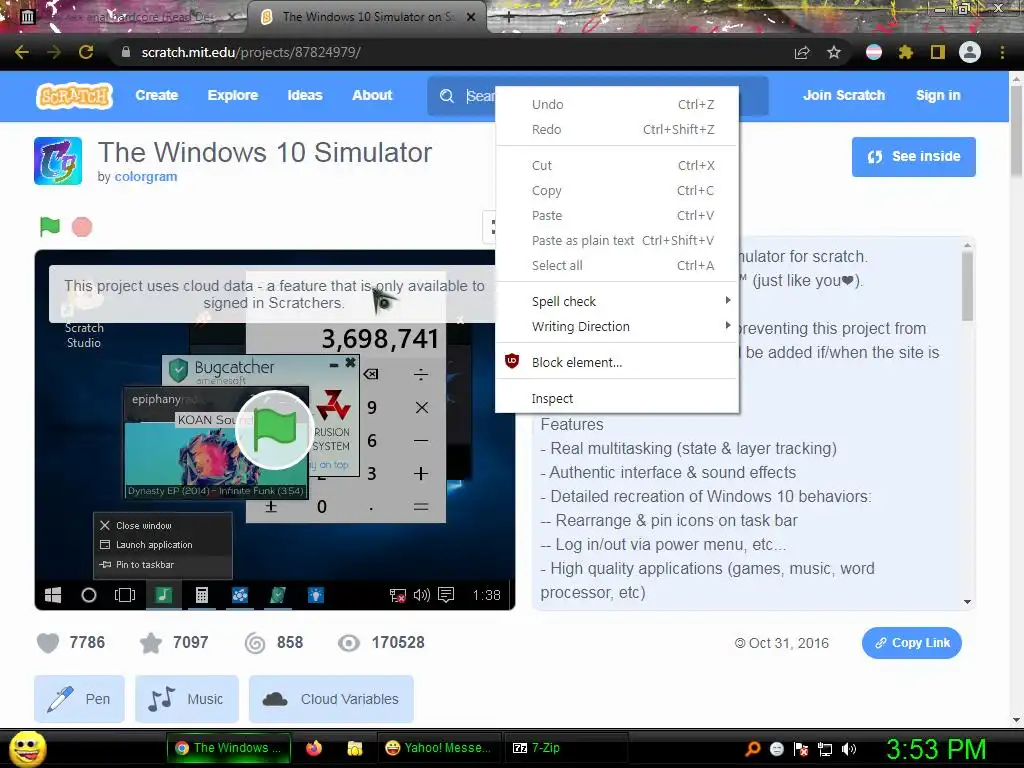Click Join Scratch in the navbar

tap(844, 95)
